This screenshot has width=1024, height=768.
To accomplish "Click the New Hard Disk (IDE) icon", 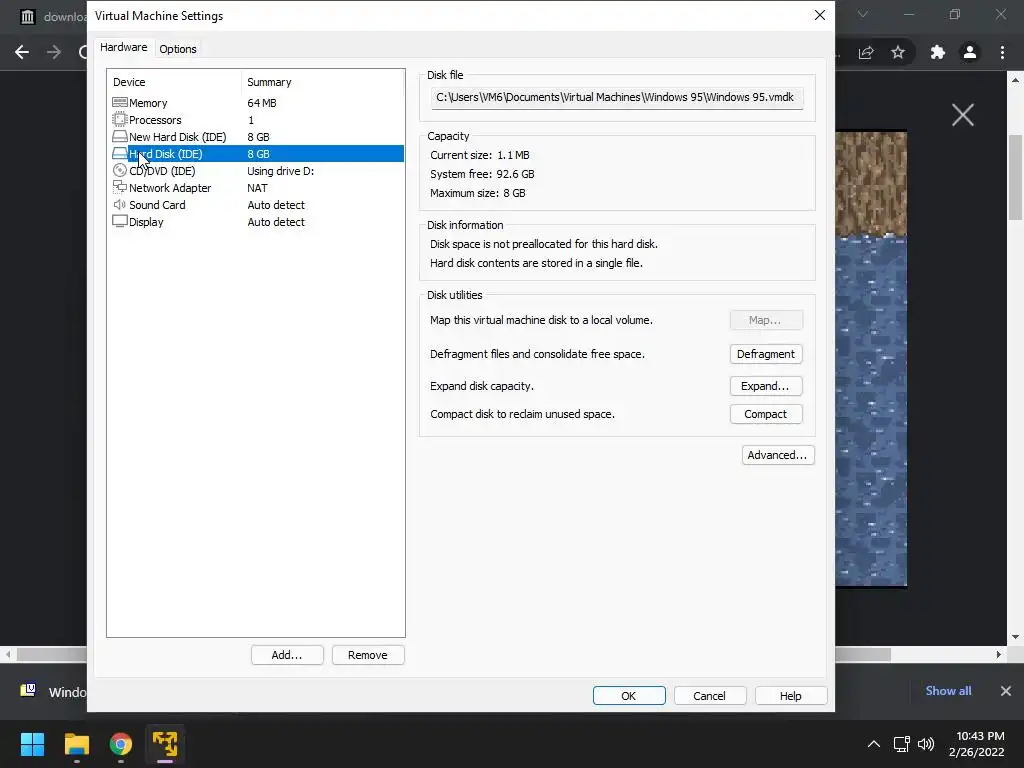I will click(x=120, y=136).
